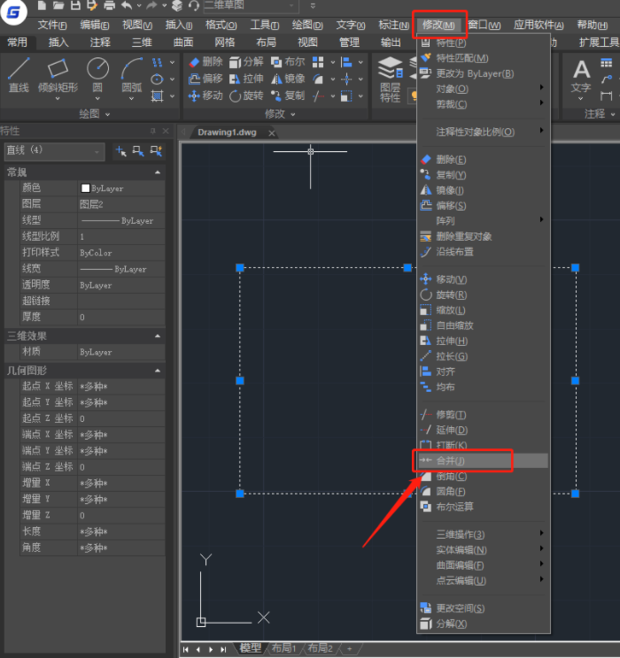Expand the ribbon 修改 panel dropdown
The height and width of the screenshot is (658, 620).
[x=280, y=114]
